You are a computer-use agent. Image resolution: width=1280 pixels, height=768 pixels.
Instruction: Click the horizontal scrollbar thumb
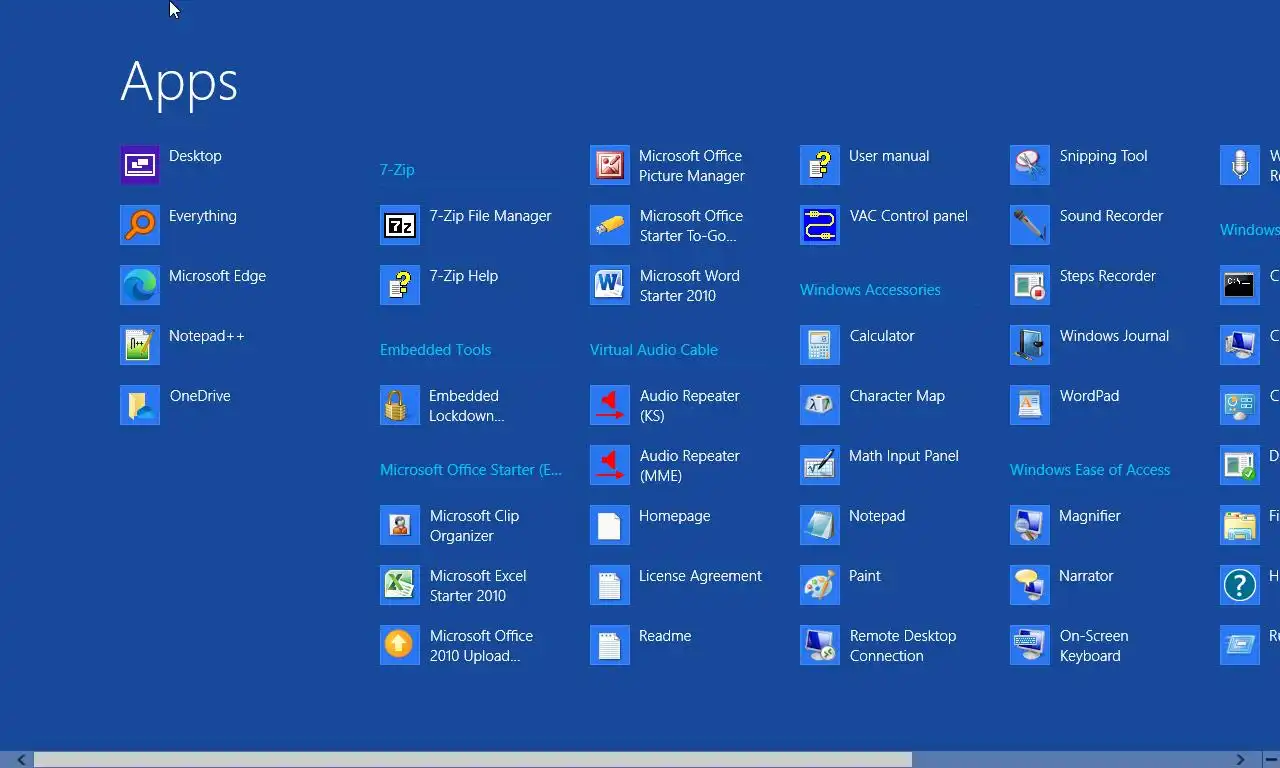pyautogui.click(x=472, y=760)
